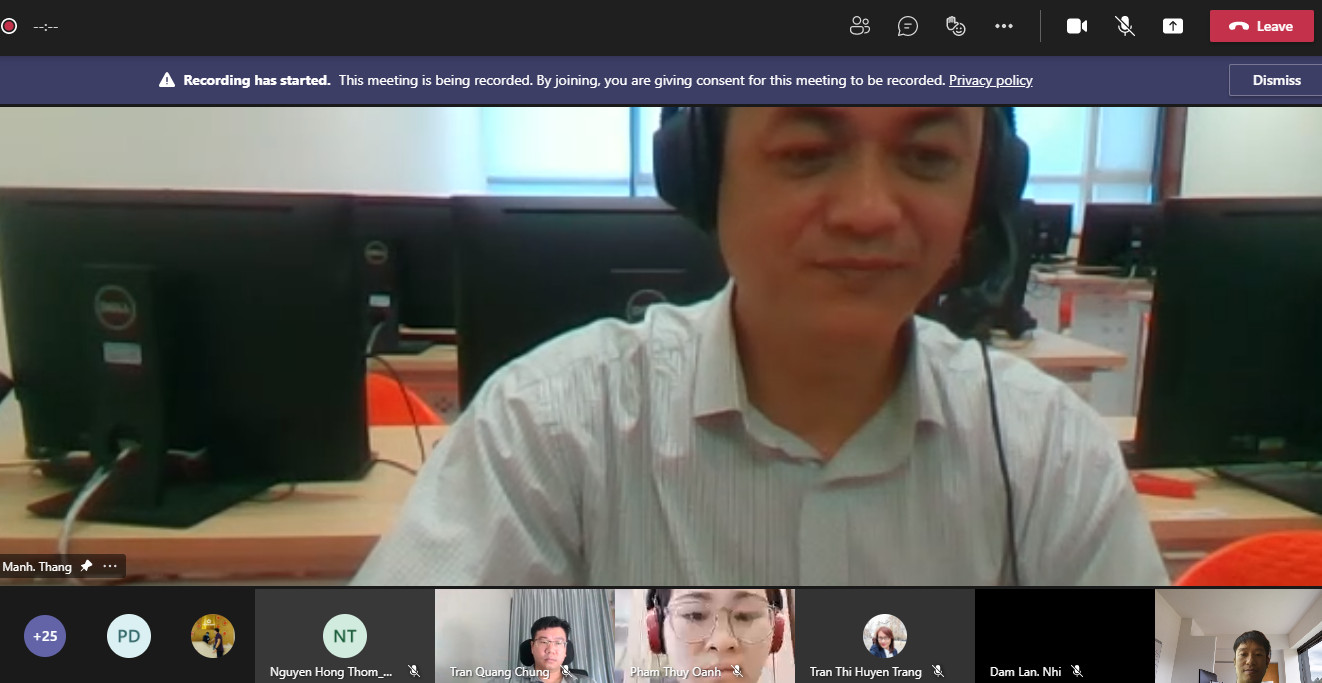1322x683 pixels.
Task: Open the share content tray
Action: click(1173, 26)
